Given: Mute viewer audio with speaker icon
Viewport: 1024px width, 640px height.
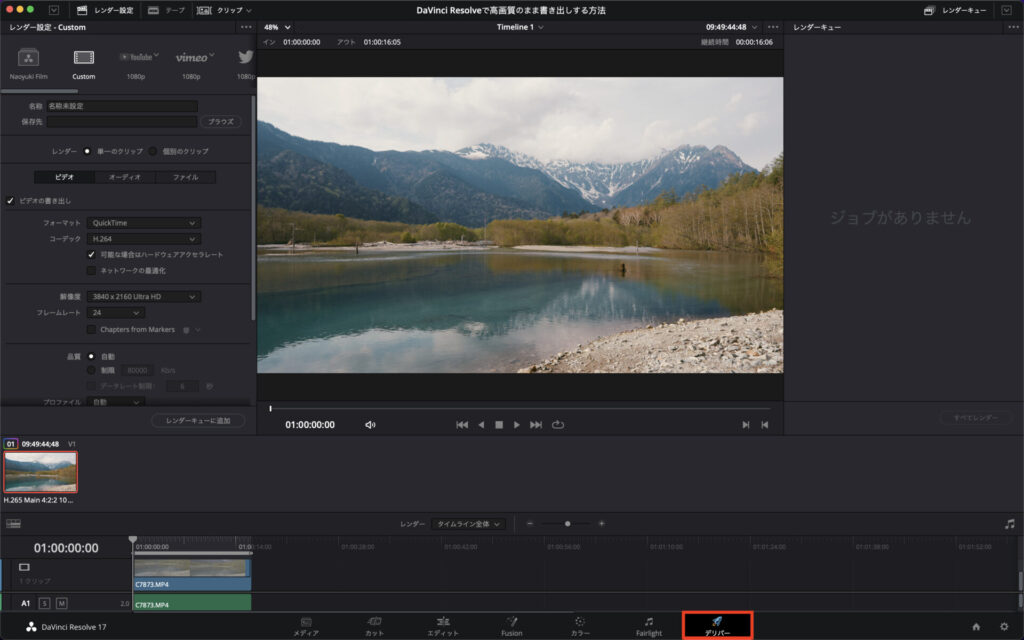Looking at the screenshot, I should (x=370, y=424).
